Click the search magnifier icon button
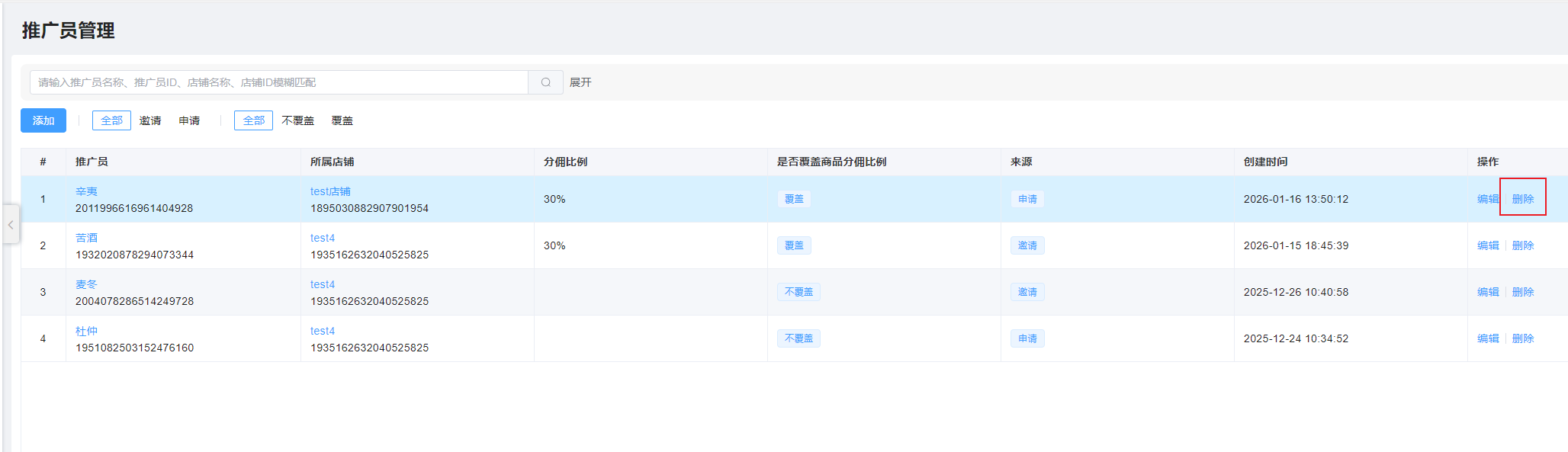 point(545,82)
